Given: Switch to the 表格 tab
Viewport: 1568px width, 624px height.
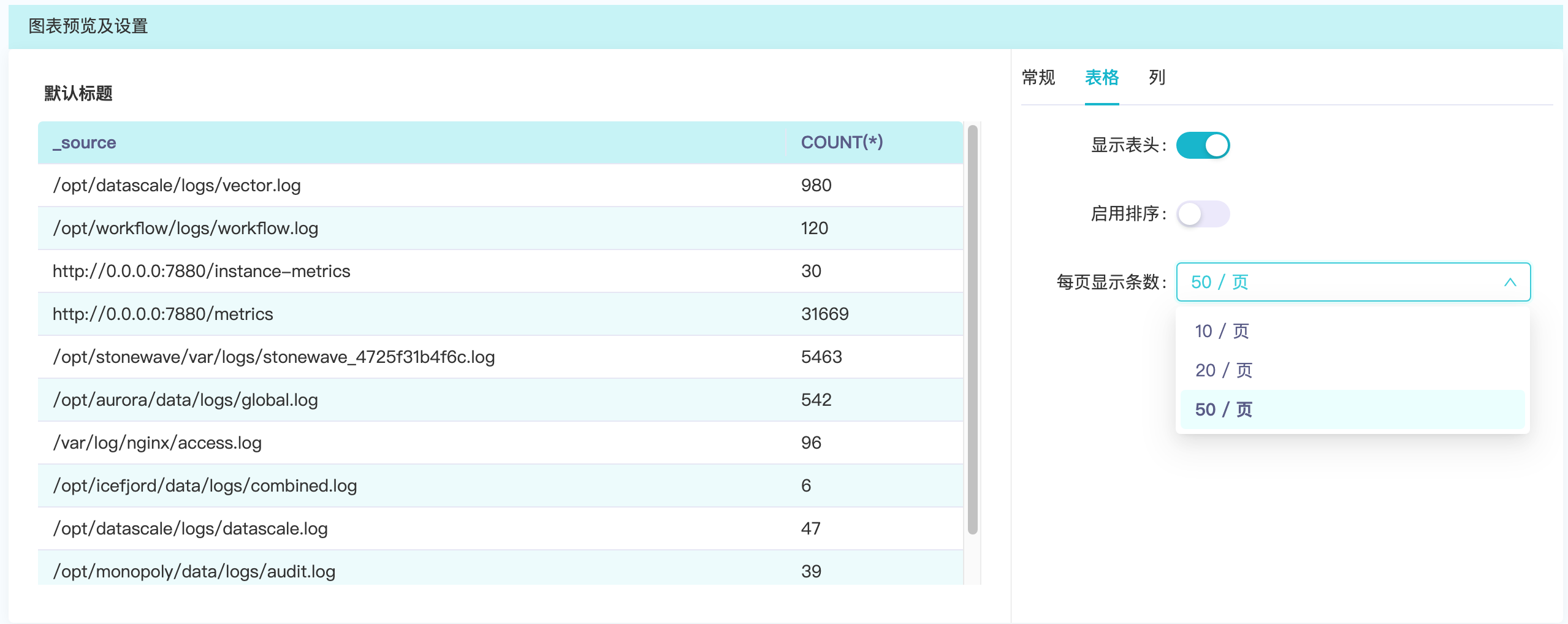Looking at the screenshot, I should [x=1102, y=78].
